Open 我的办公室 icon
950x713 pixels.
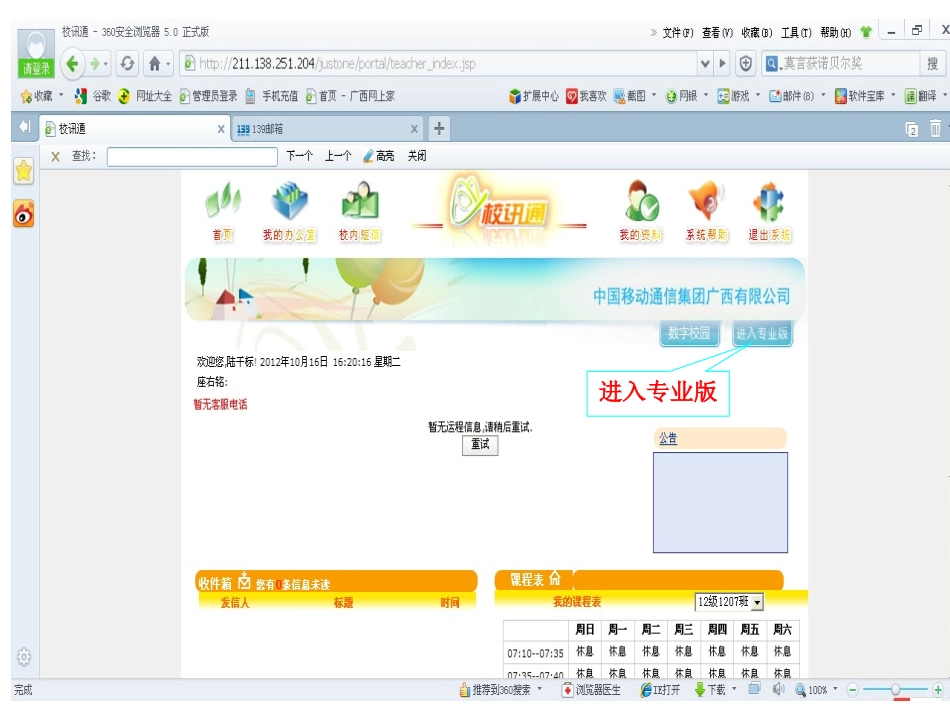click(x=290, y=210)
